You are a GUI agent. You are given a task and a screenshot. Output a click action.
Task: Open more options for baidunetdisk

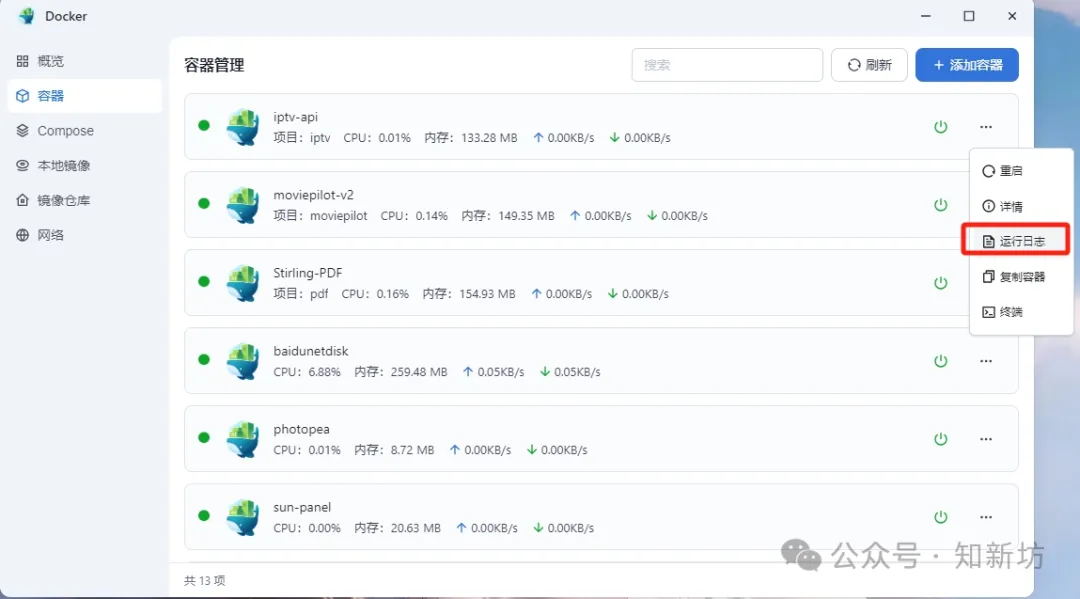pos(986,361)
